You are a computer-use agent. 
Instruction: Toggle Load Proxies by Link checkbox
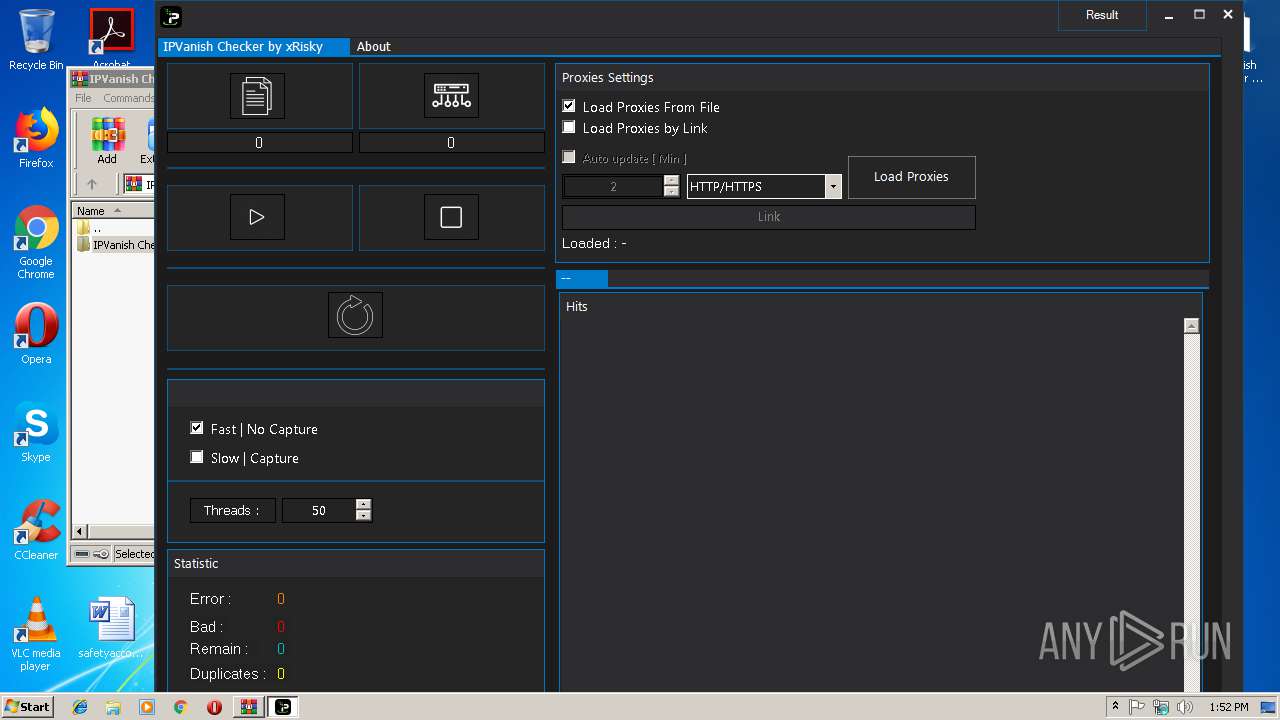pyautogui.click(x=569, y=127)
